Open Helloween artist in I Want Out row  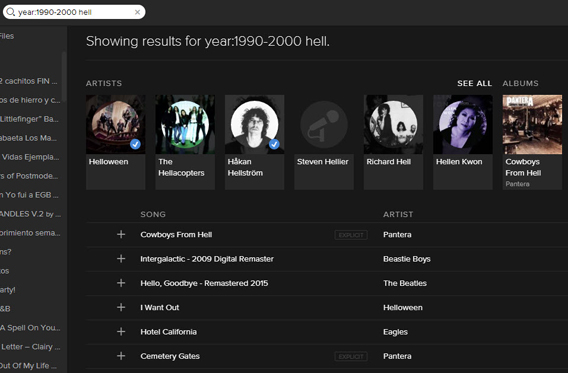402,307
